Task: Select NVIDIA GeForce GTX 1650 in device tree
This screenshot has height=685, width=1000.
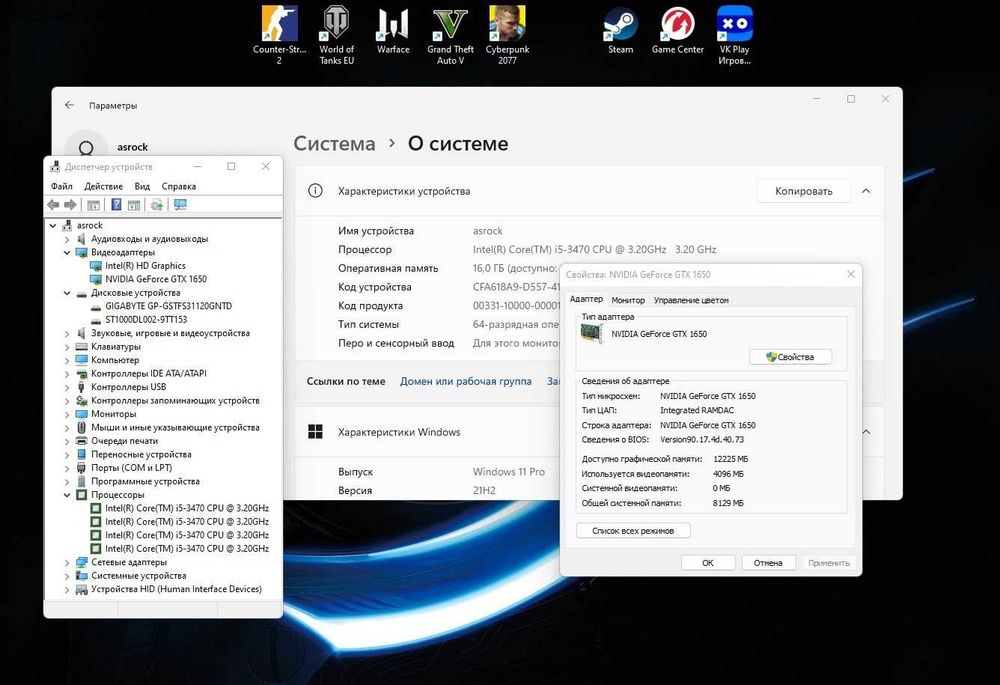Action: [x=156, y=279]
